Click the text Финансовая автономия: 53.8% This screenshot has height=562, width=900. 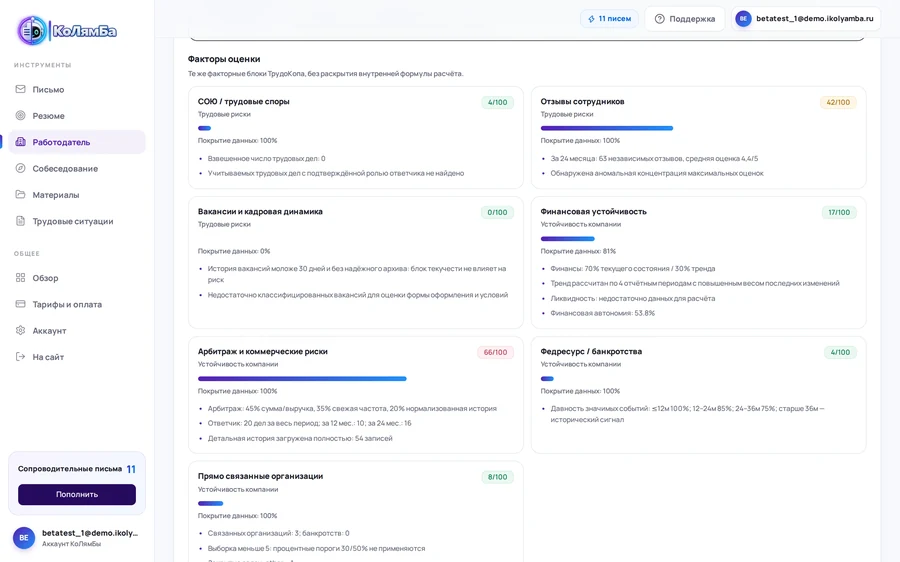[x=603, y=313]
